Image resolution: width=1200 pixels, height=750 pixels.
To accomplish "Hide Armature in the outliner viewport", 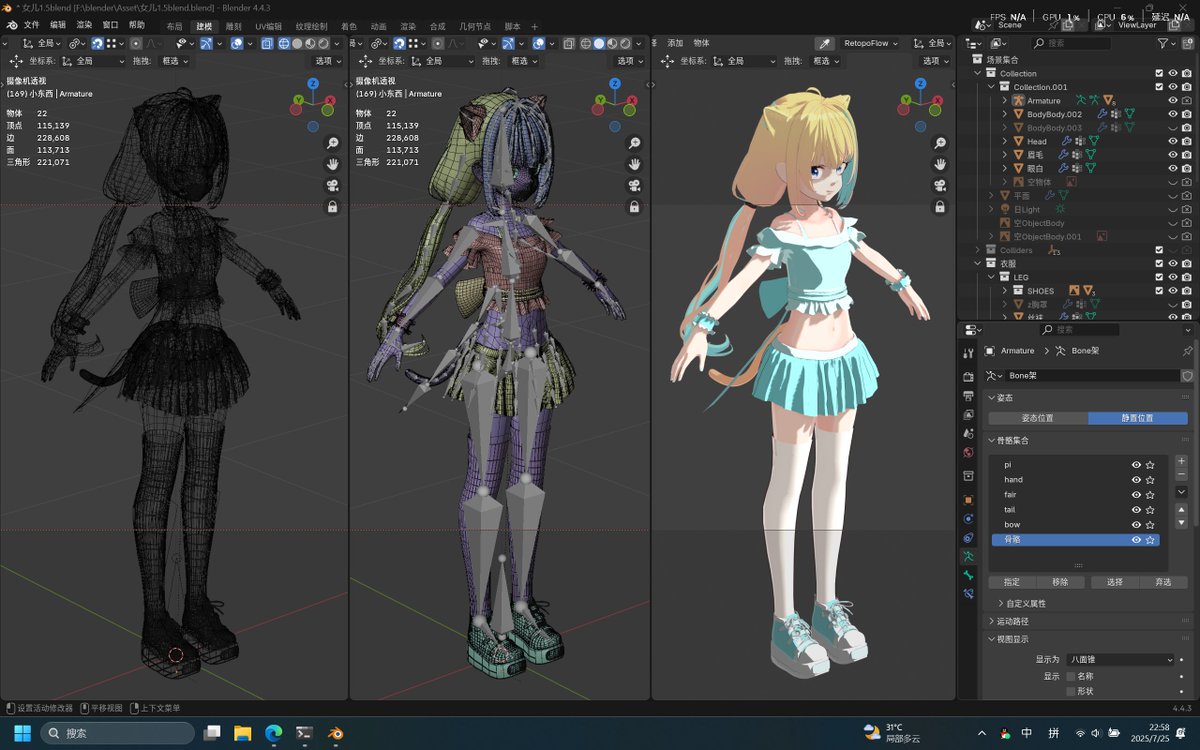I will (1172, 101).
